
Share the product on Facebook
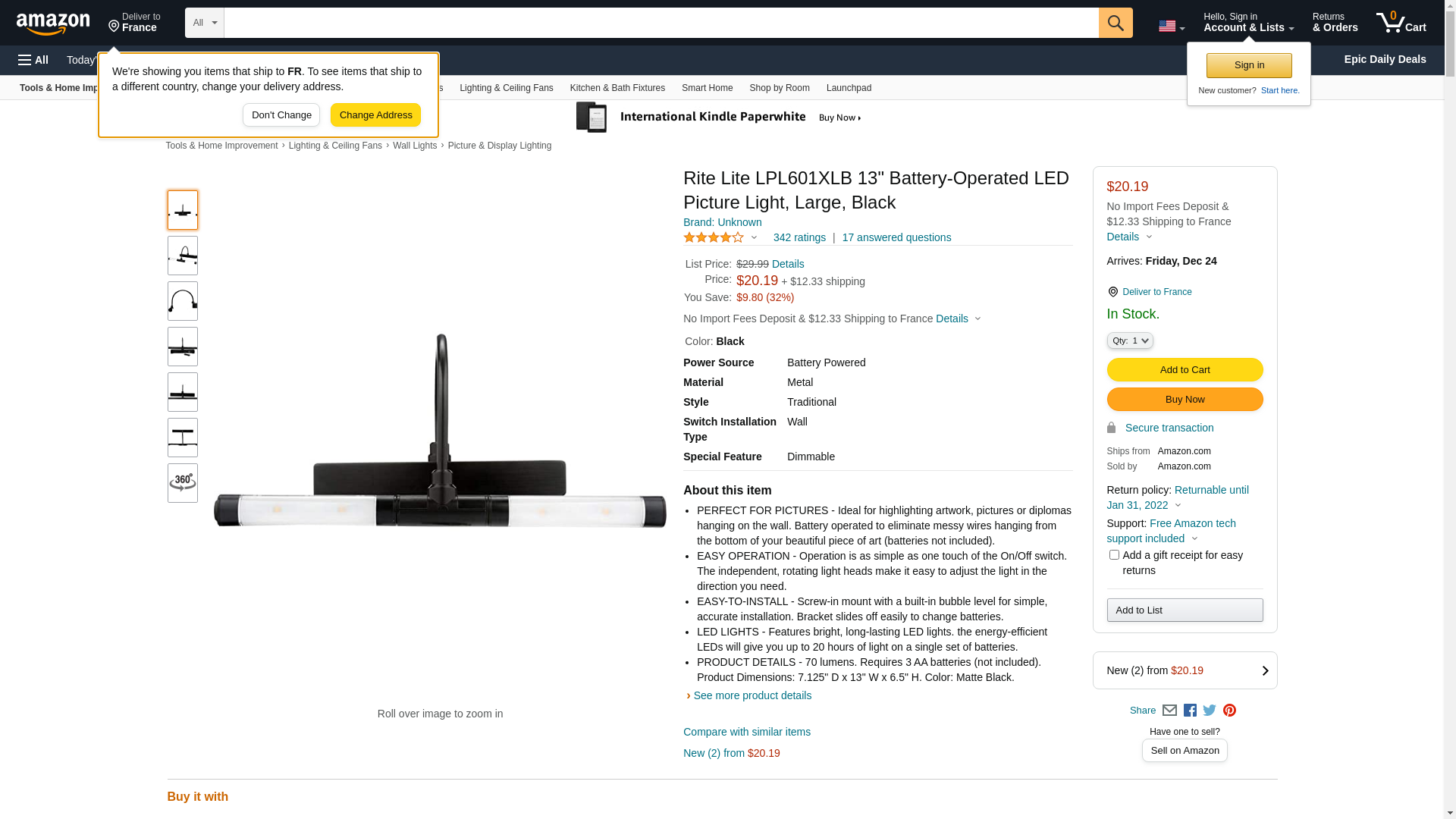coord(1190,711)
